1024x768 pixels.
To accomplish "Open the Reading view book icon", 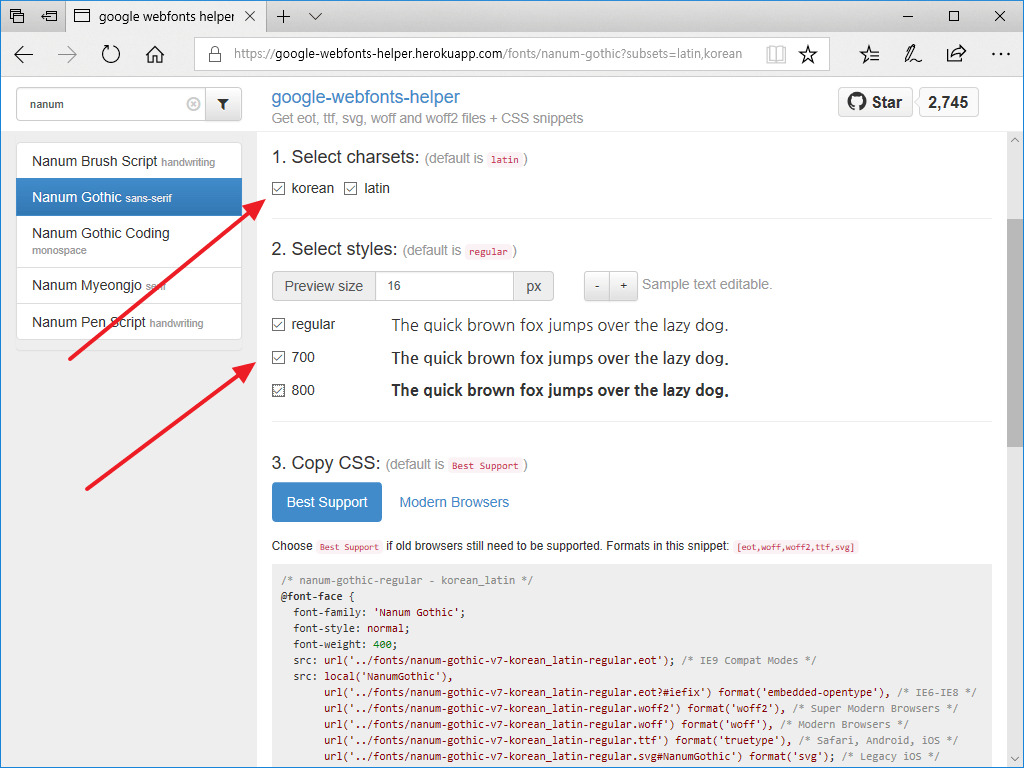I will 776,54.
